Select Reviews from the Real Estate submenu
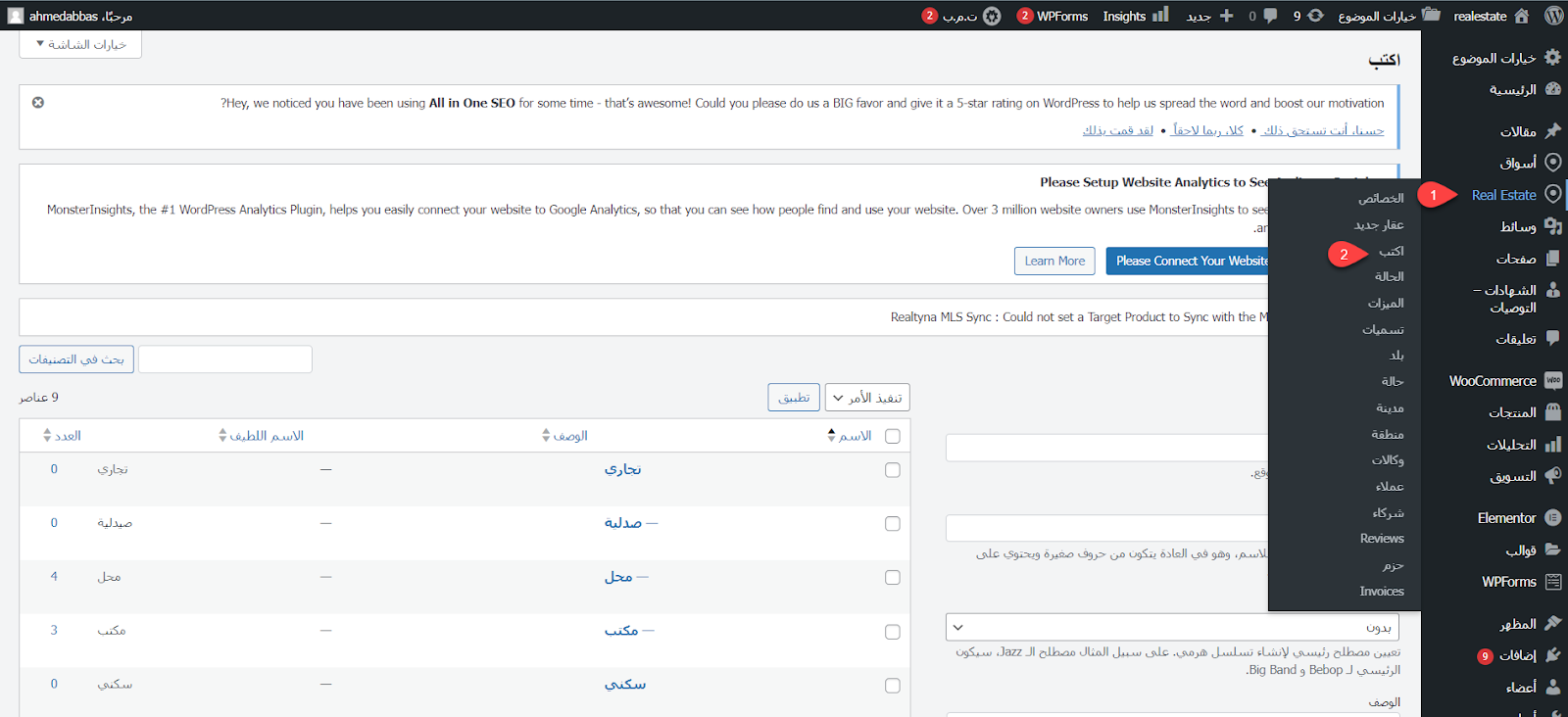Screen dimensions: 1568x717 click(x=1382, y=539)
